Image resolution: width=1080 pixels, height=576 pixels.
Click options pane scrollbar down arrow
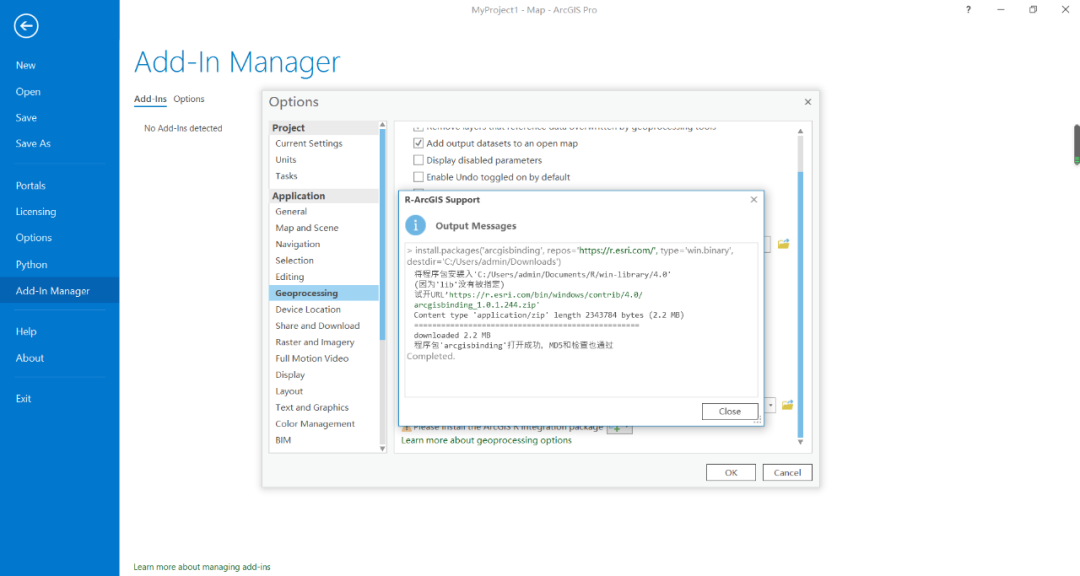coord(800,442)
